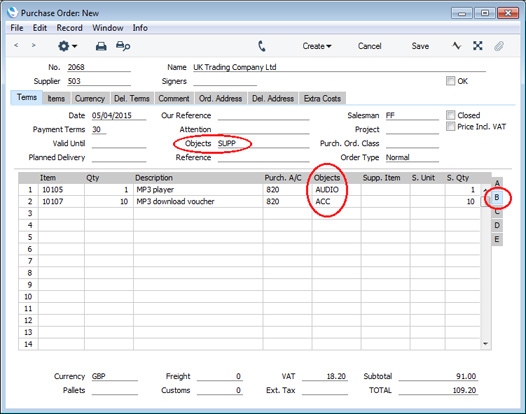Switch to the Currency tab
The height and width of the screenshot is (414, 526).
click(x=90, y=99)
